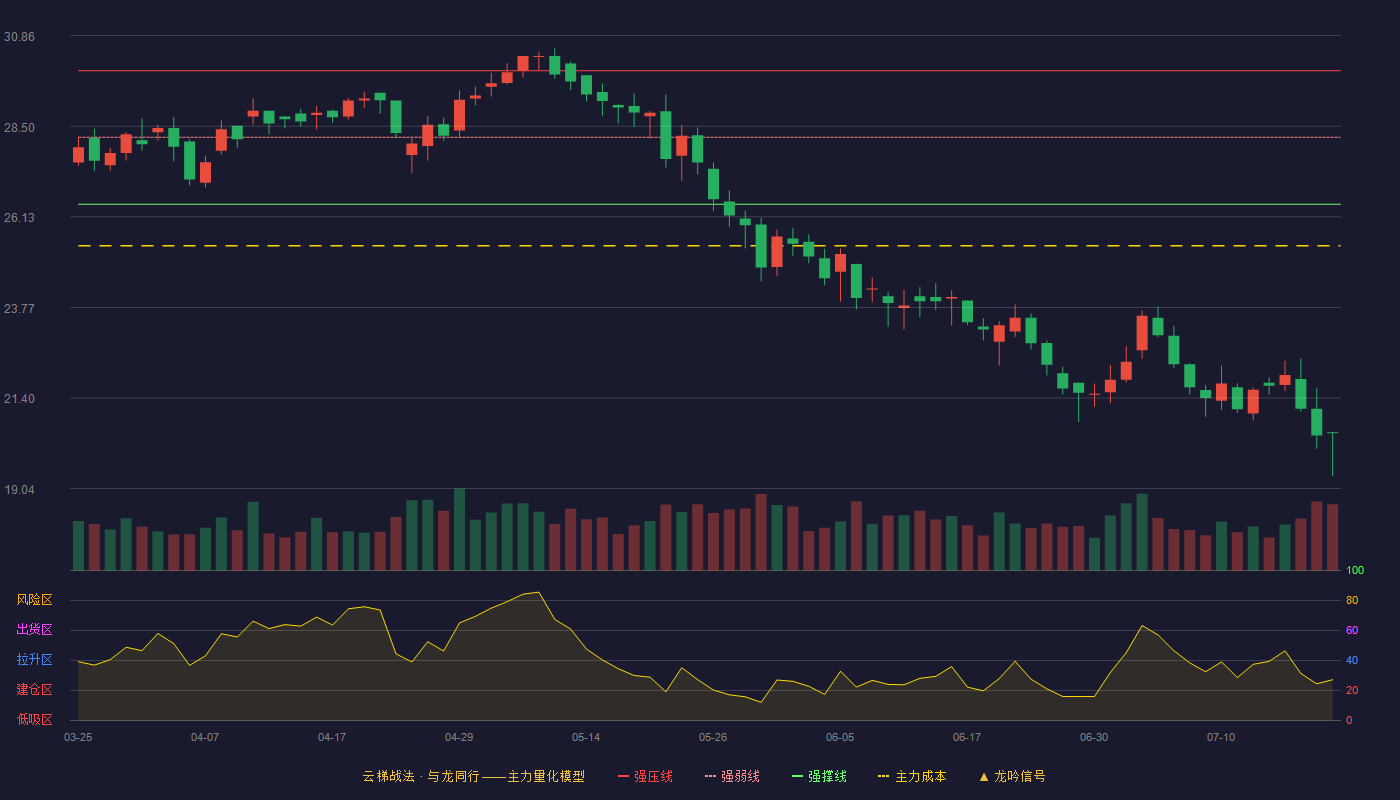1400x800 pixels.
Task: Click the 05-14 date axis label
Action: 586,737
